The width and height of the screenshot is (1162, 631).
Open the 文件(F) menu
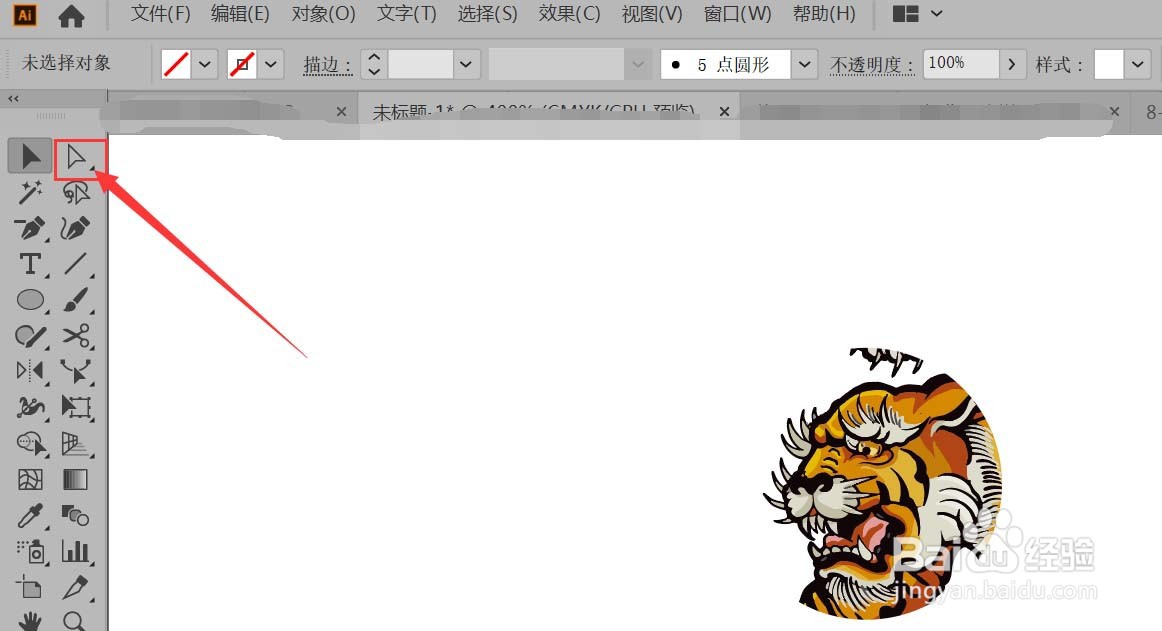point(160,14)
